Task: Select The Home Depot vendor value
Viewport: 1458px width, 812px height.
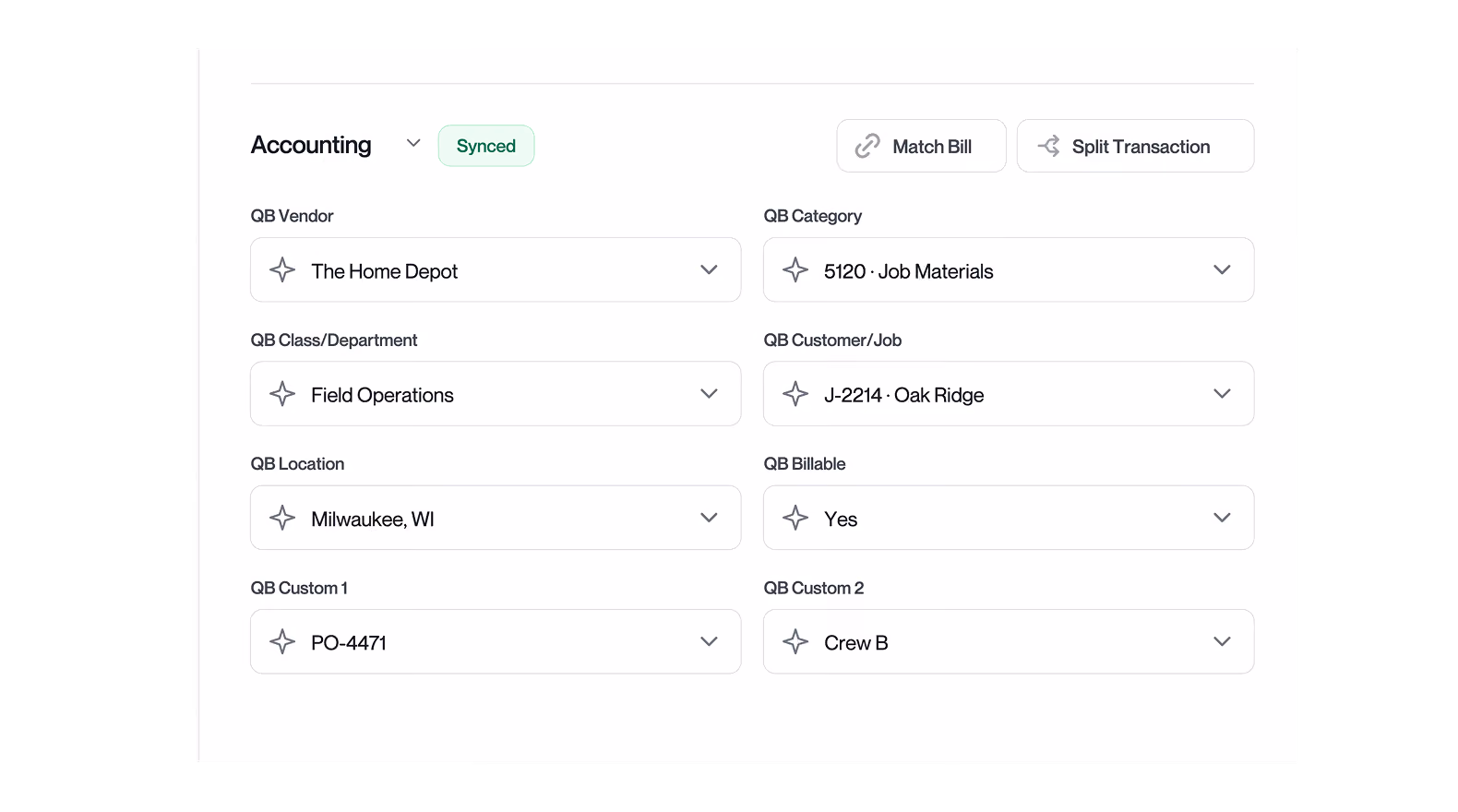Action: point(384,271)
